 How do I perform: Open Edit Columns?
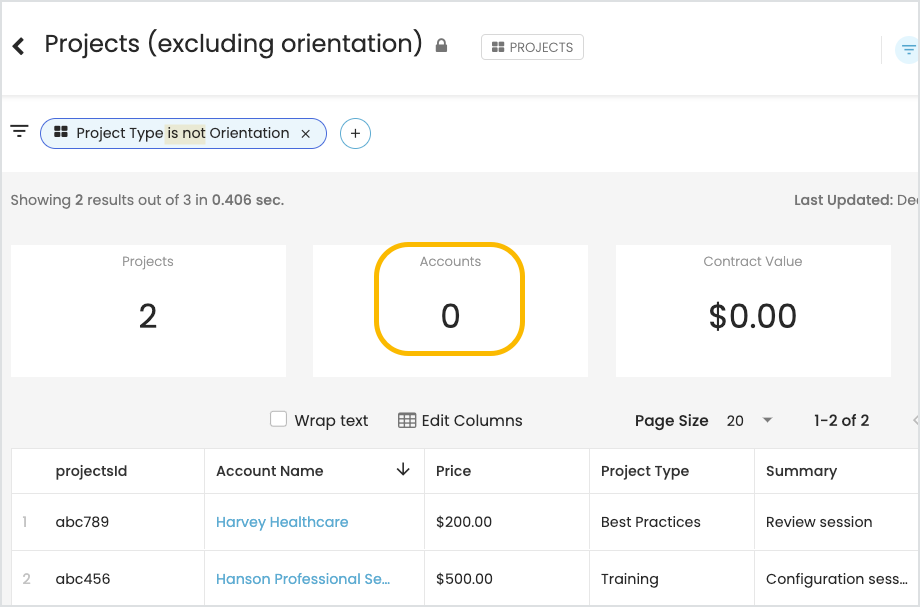460,421
